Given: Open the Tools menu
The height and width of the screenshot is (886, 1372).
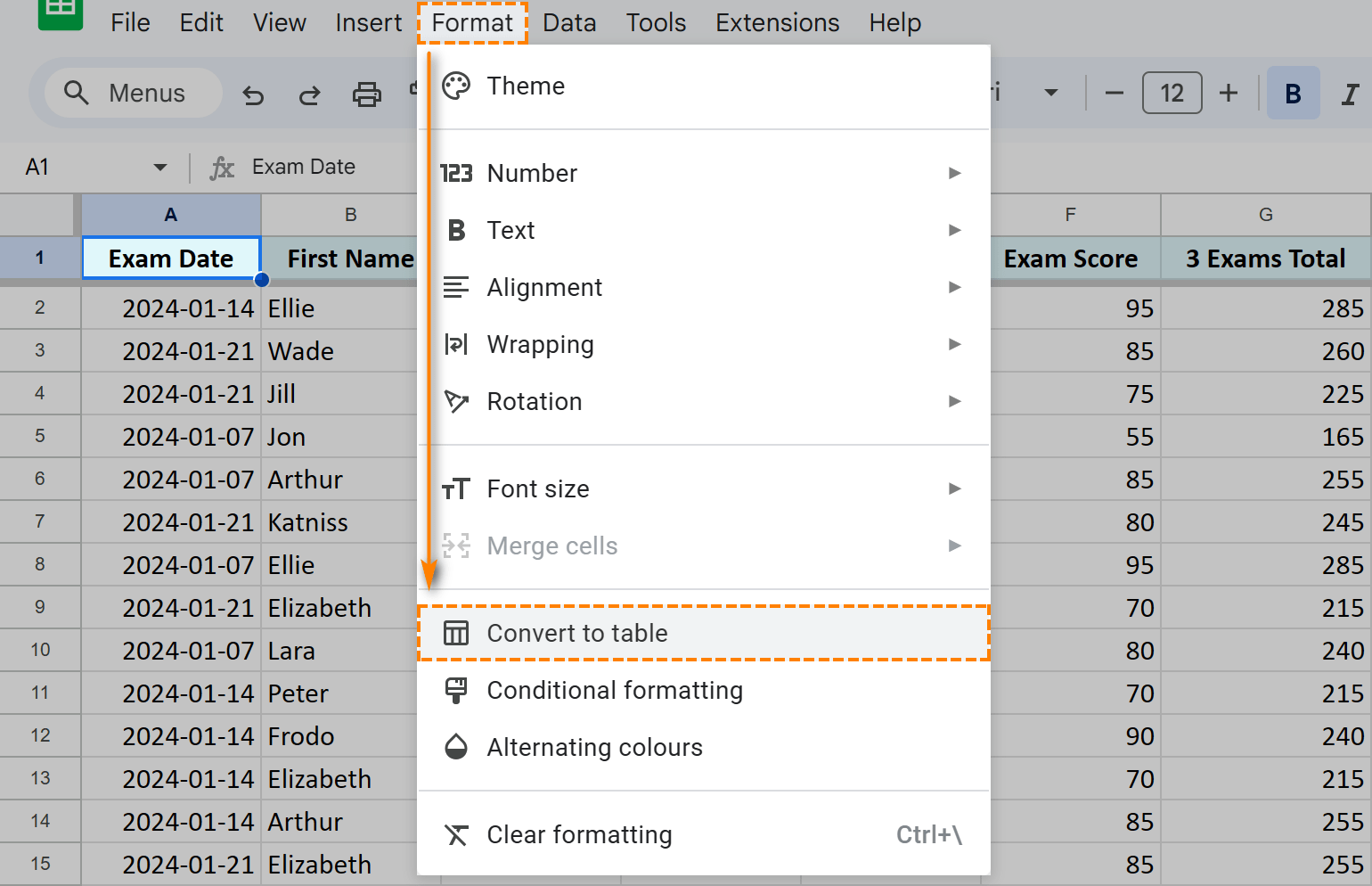Looking at the screenshot, I should pos(656,22).
